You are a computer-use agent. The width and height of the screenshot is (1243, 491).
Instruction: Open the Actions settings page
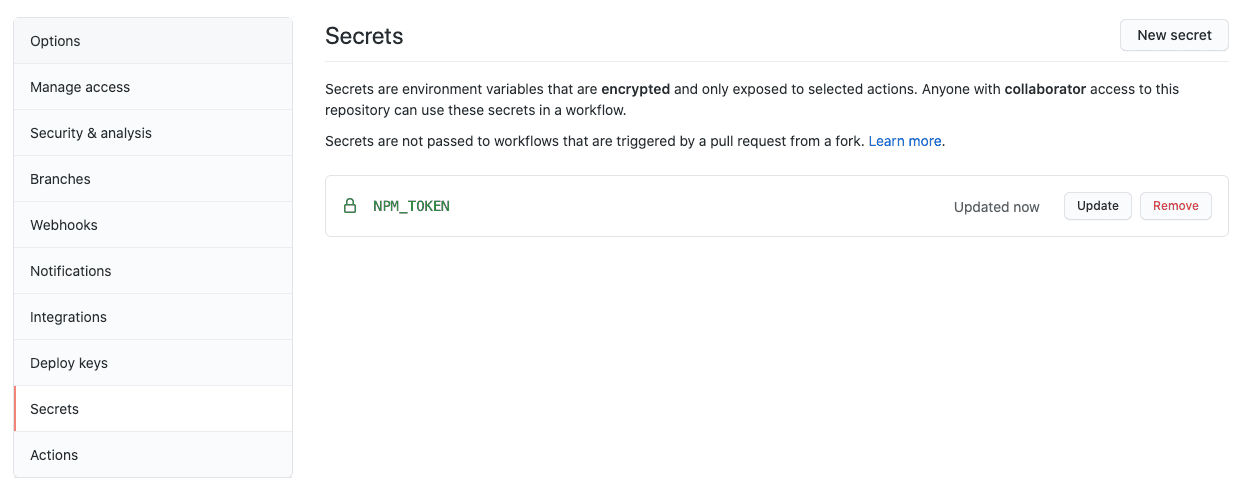(153, 455)
